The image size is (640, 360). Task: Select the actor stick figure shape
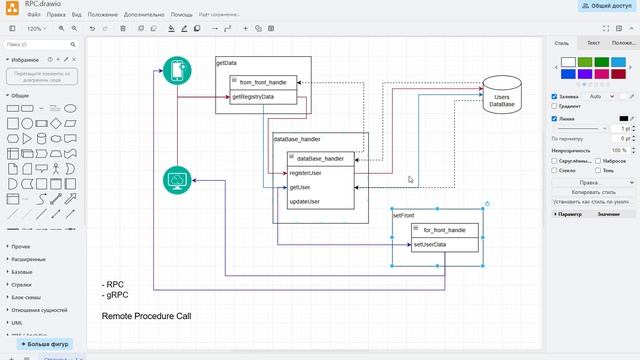pyautogui.click(x=56, y=169)
